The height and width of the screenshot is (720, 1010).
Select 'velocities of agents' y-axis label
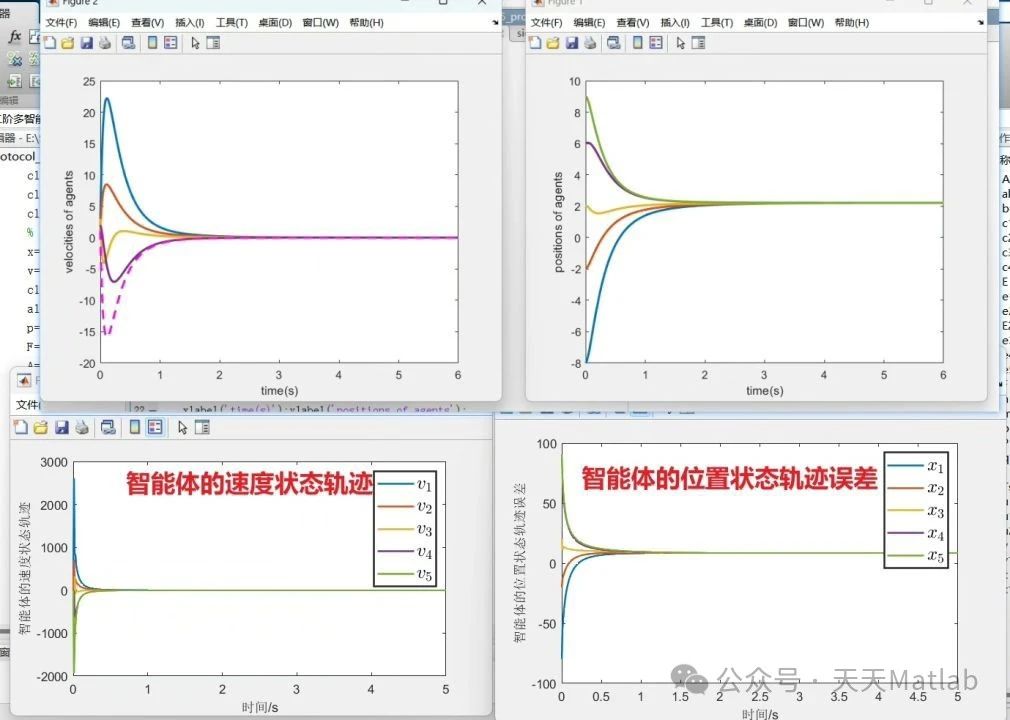click(x=70, y=222)
